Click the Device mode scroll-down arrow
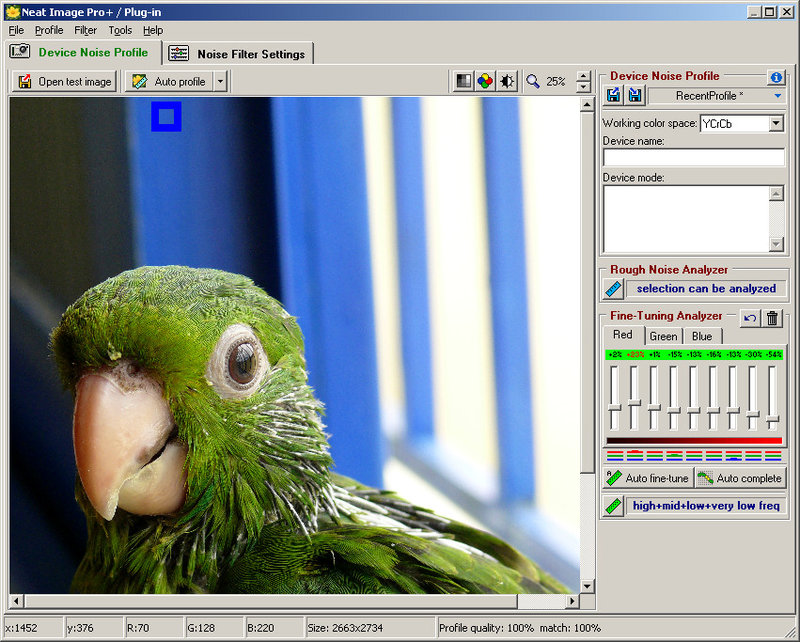 (776, 244)
